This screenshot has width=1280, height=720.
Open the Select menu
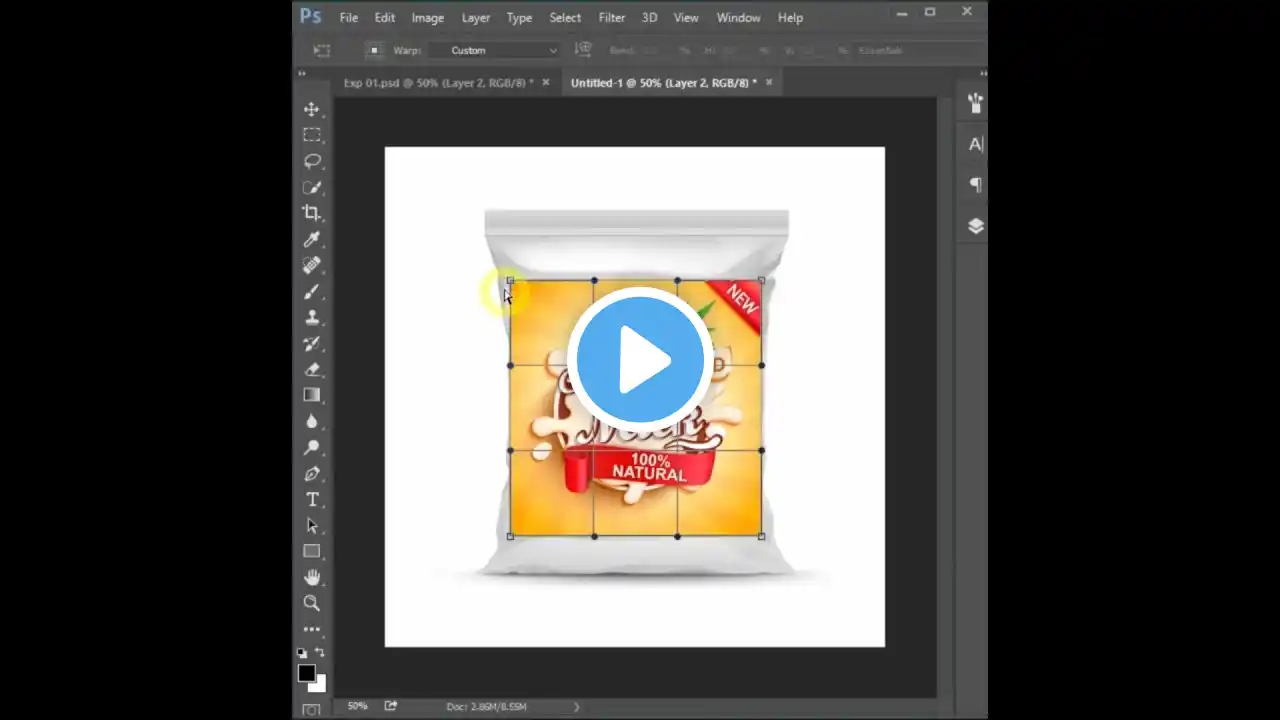point(565,17)
